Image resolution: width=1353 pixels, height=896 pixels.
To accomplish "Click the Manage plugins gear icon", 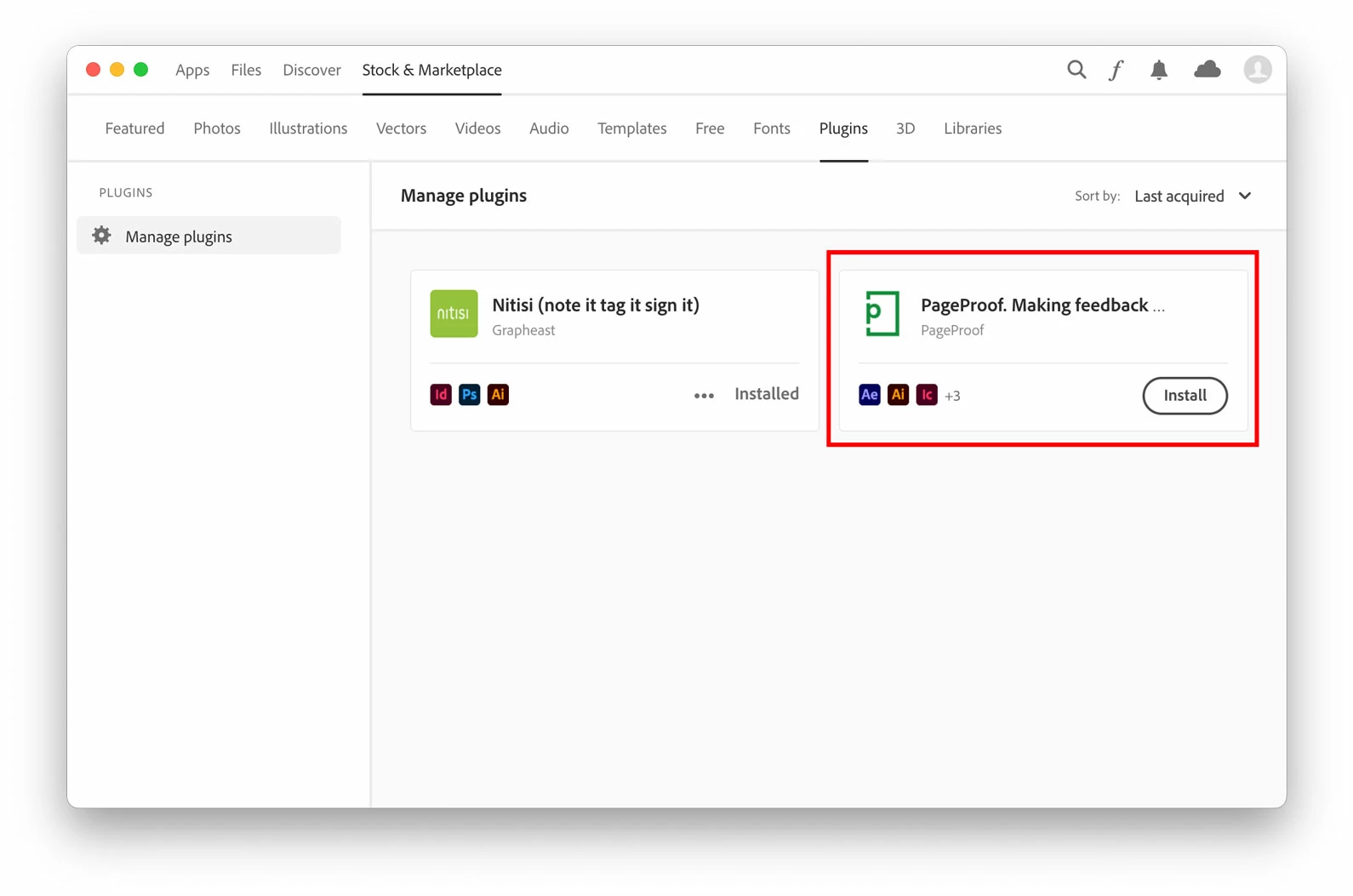I will click(101, 236).
